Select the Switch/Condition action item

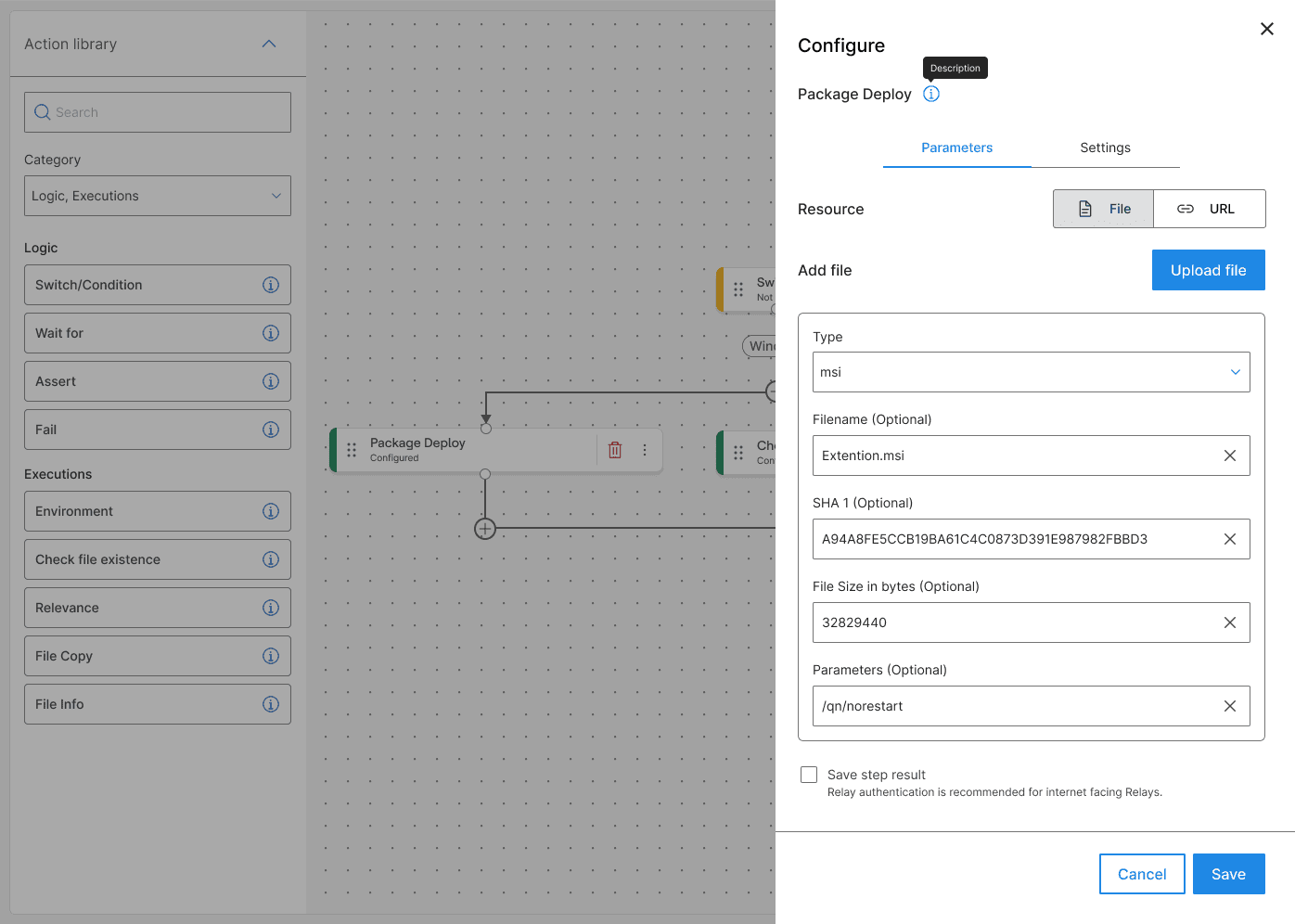pyautogui.click(x=158, y=285)
